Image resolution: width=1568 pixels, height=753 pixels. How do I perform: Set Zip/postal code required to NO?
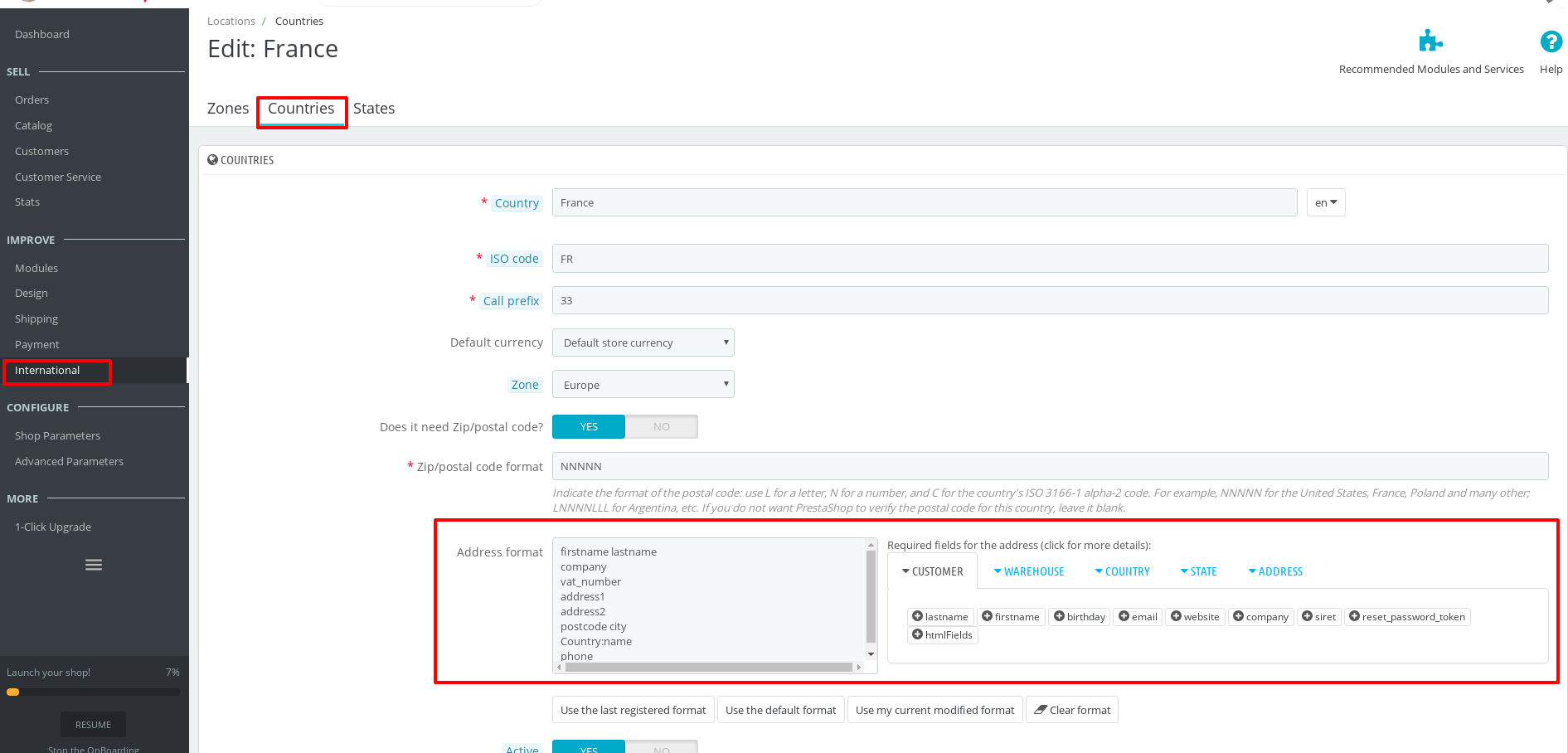point(661,426)
